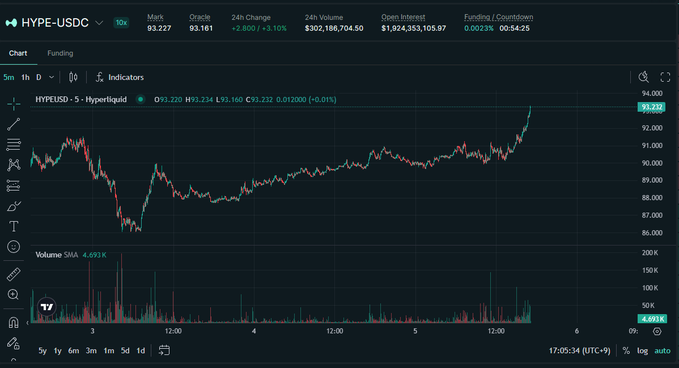This screenshot has width=679, height=368.
Task: Open the emoji icons tool
Action: [x=13, y=247]
